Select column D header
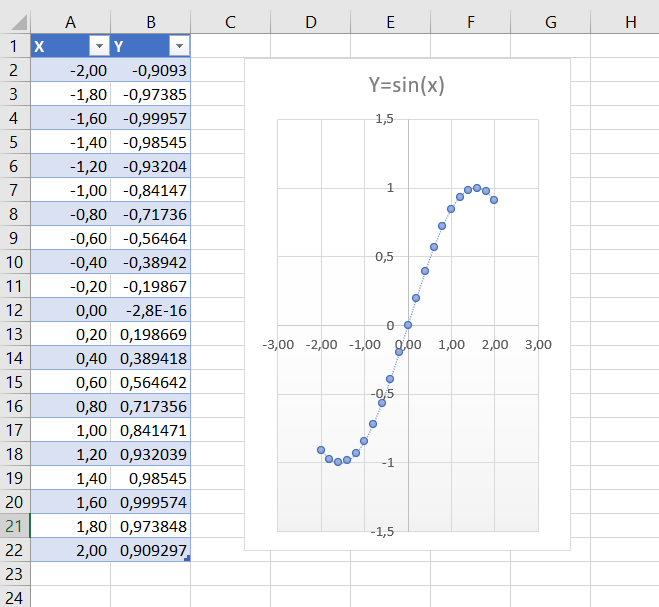The image size is (659, 607). 311,22
